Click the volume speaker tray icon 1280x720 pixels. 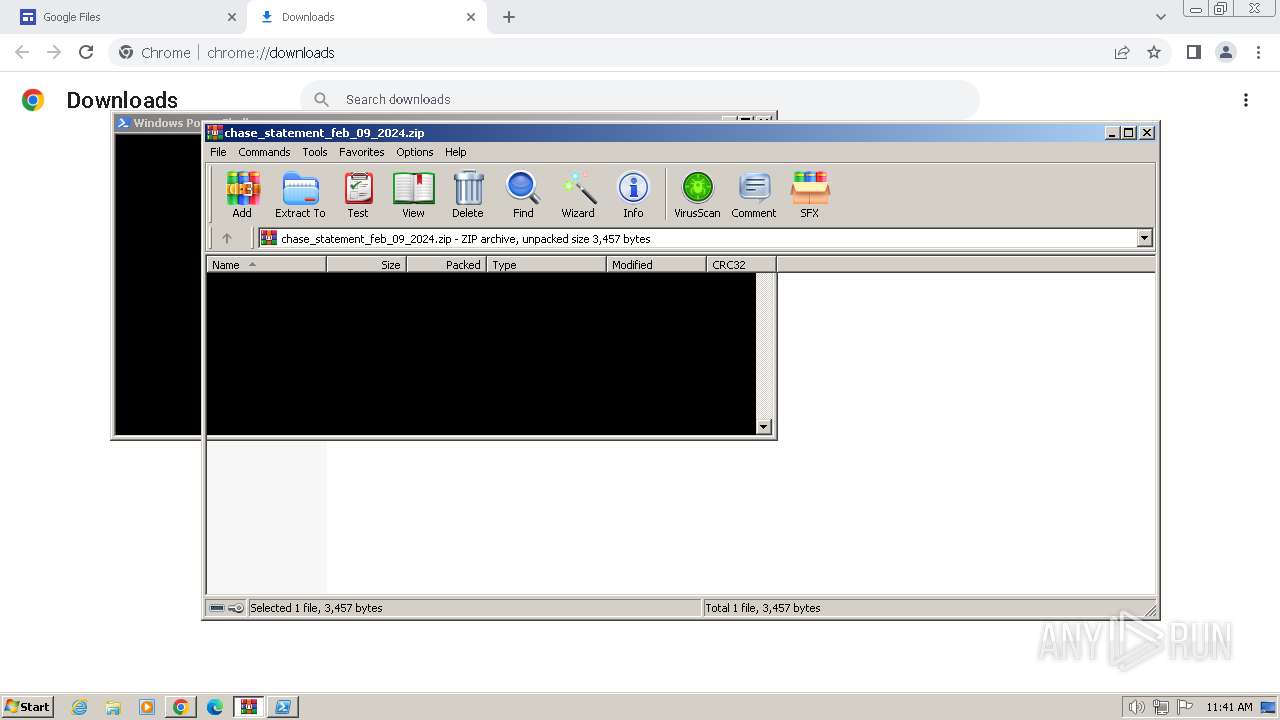[x=1136, y=707]
